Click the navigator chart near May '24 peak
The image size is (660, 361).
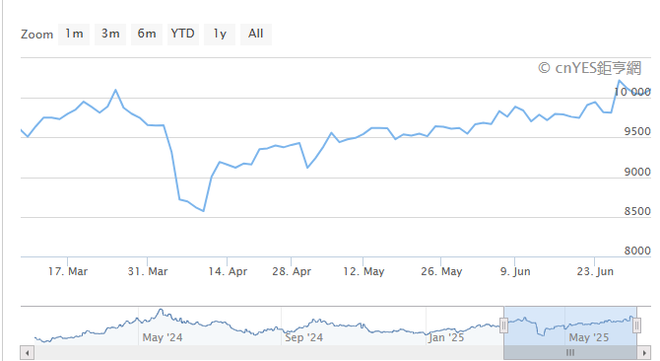pos(160,312)
